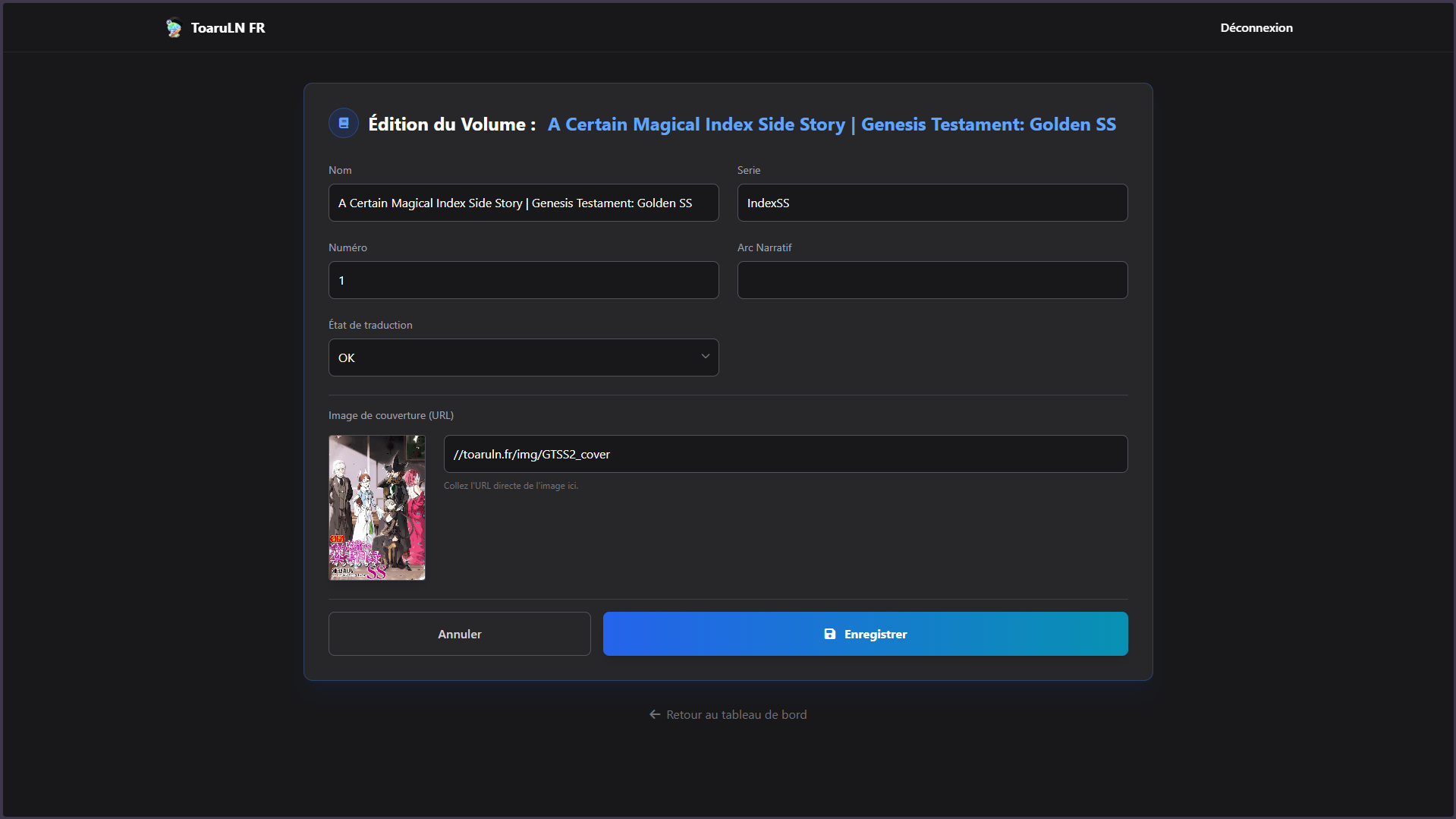Focus the cover image URL input

tap(785, 454)
